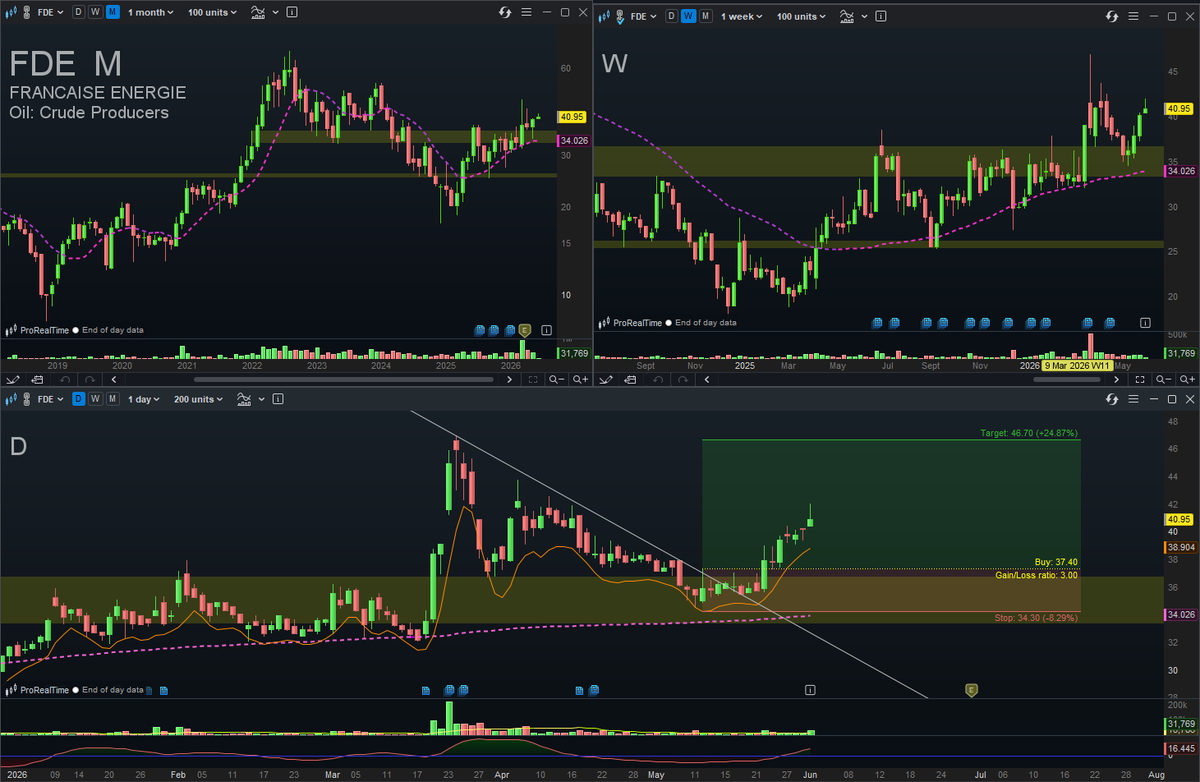Screen dimensions: 1200x782
Task: Click fit-to-screen icon in monthly chart
Action: tap(533, 379)
